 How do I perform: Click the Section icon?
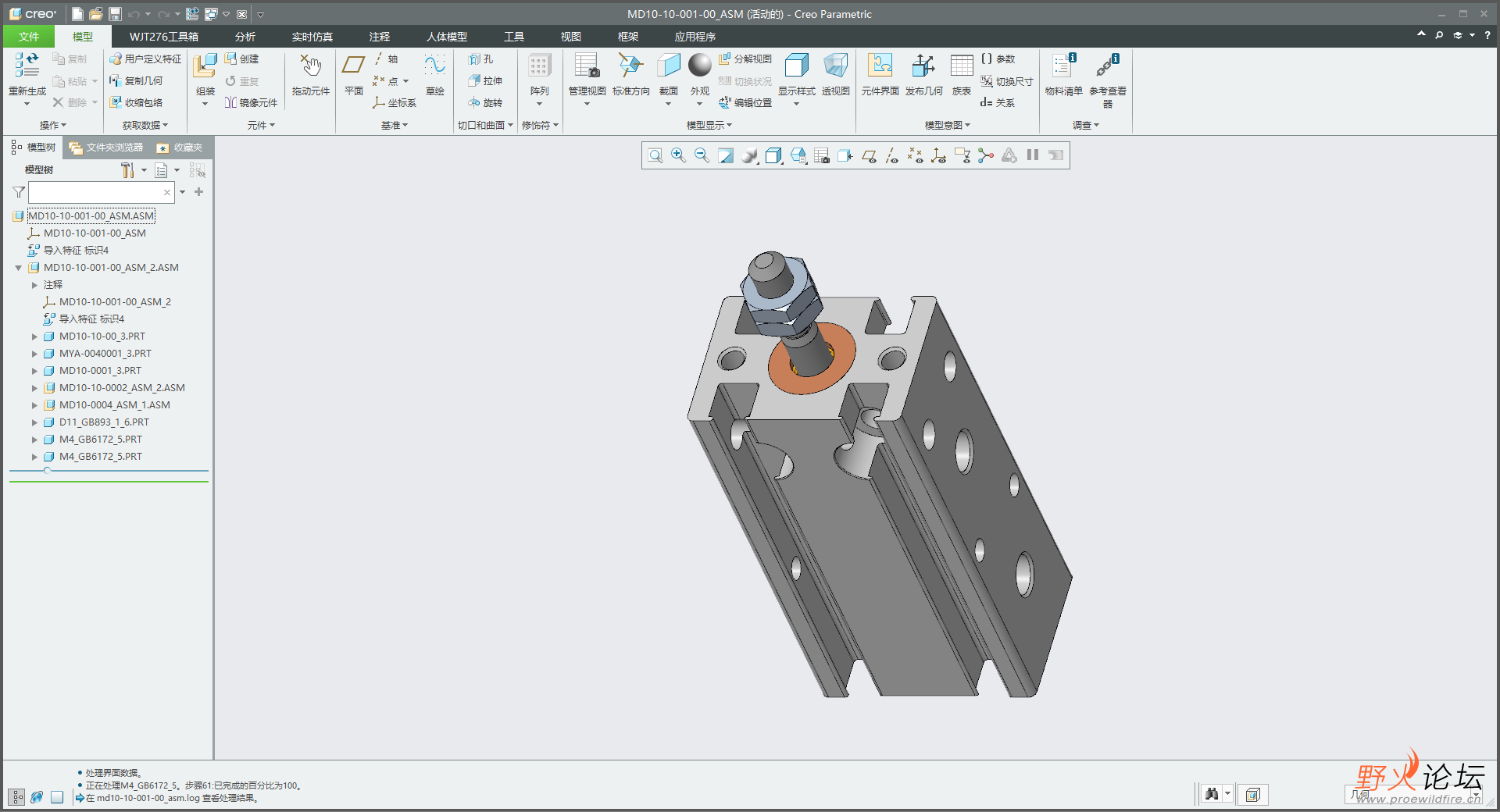(668, 66)
